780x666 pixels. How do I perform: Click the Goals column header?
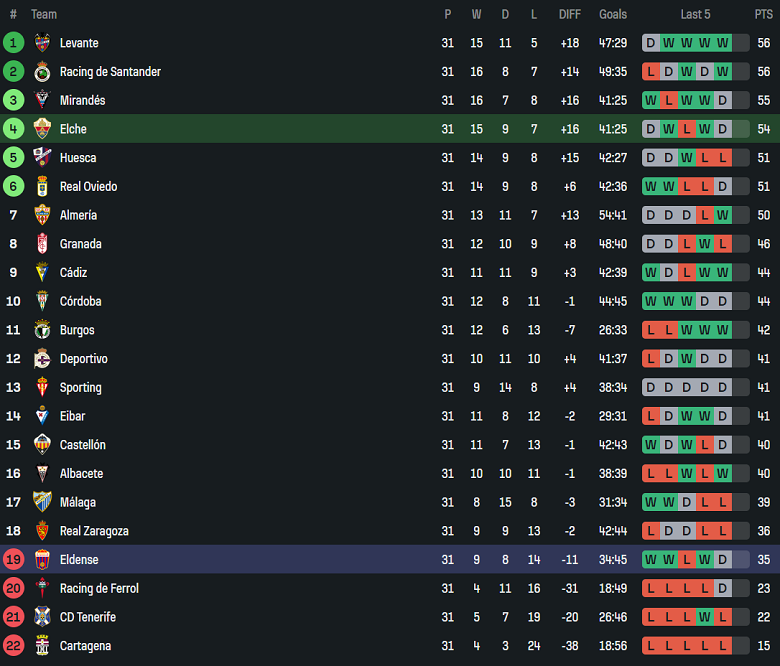tap(613, 14)
